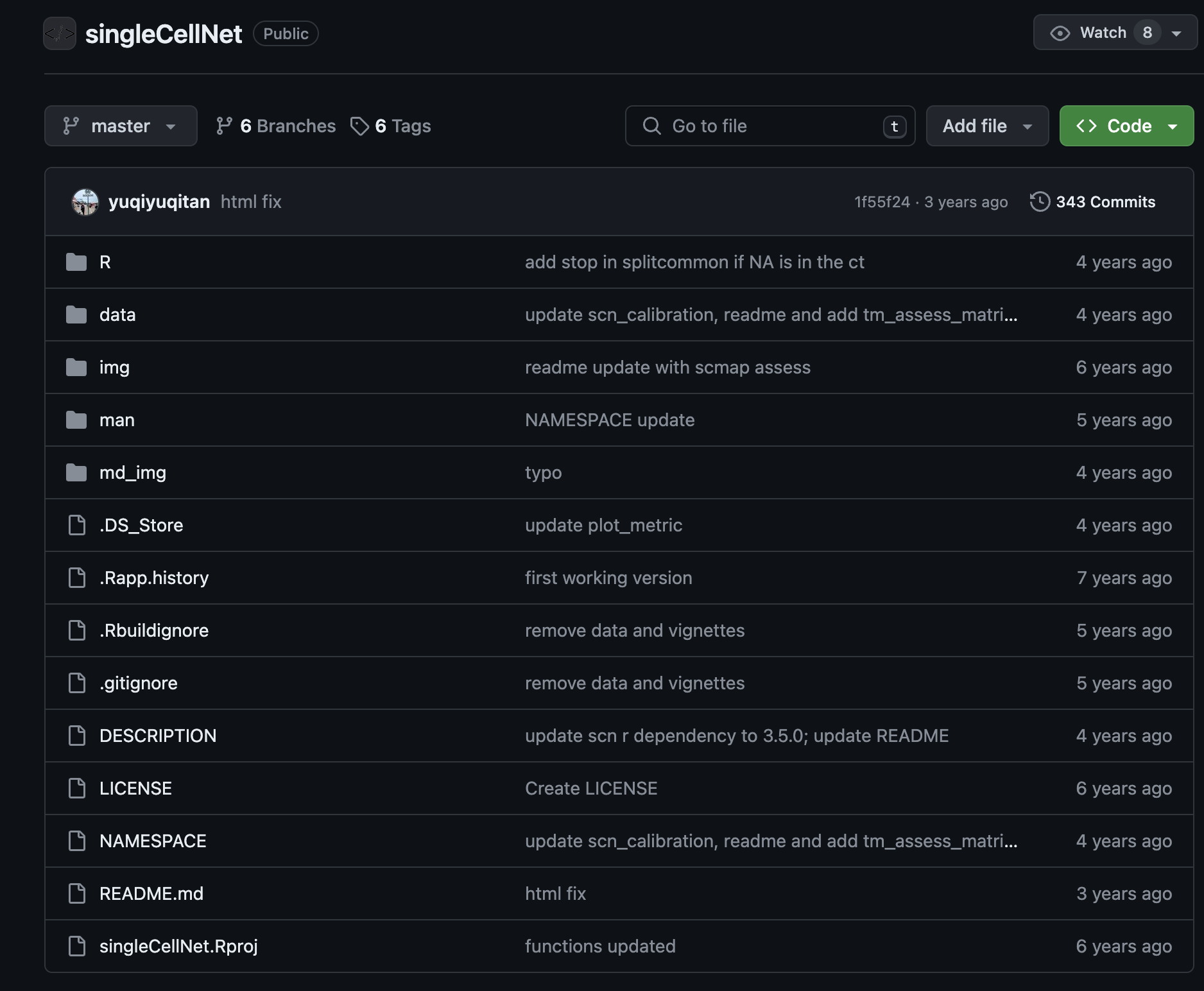Image resolution: width=1204 pixels, height=991 pixels.
Task: Open the .Rapp.history file name
Action: (154, 578)
